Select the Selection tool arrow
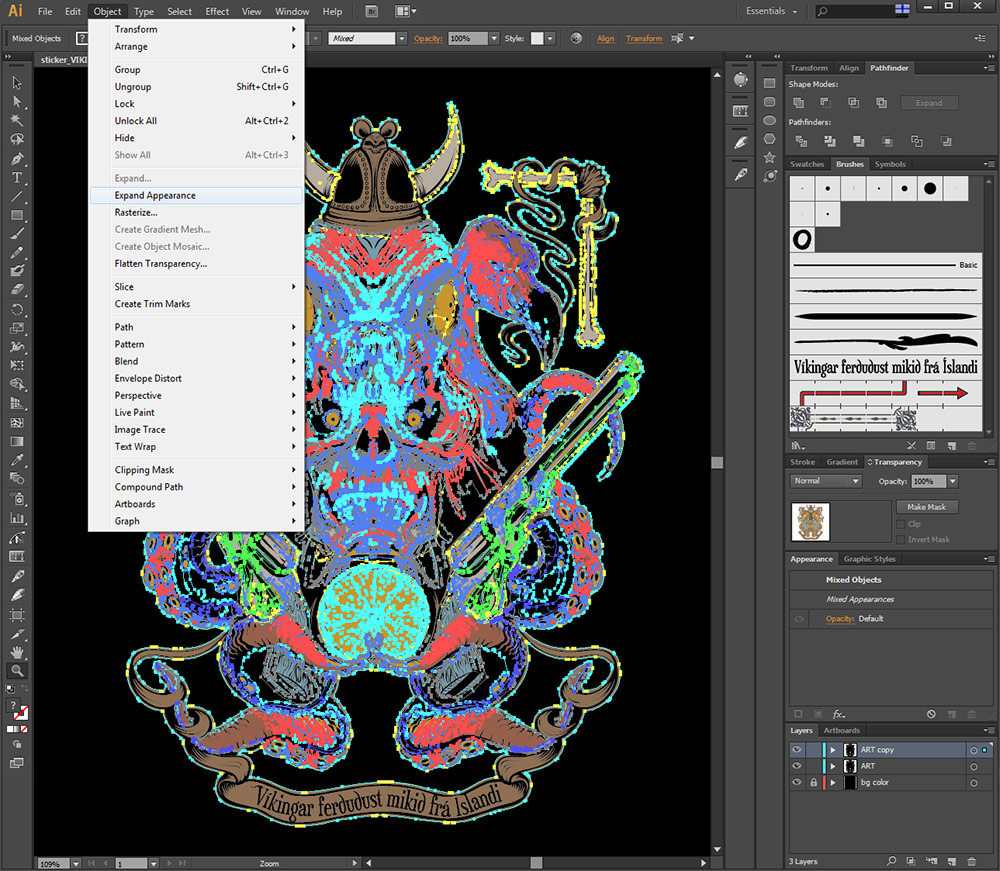1000x871 pixels. 17,83
